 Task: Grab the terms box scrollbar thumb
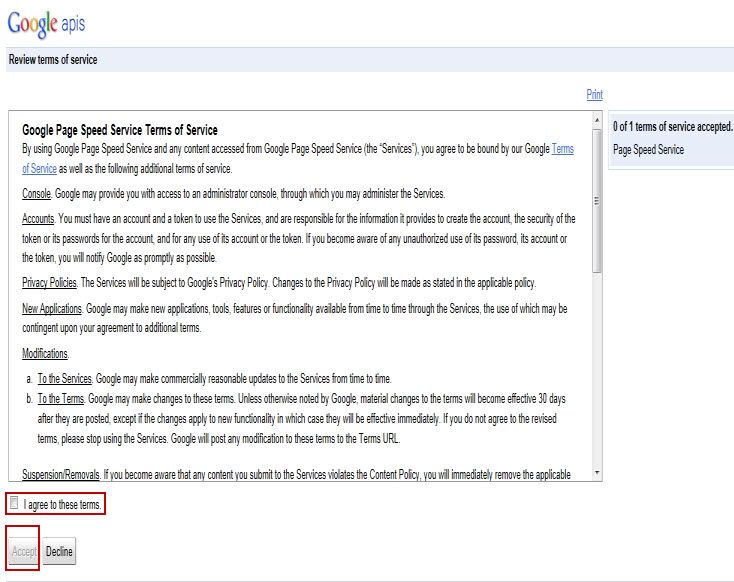coord(597,201)
